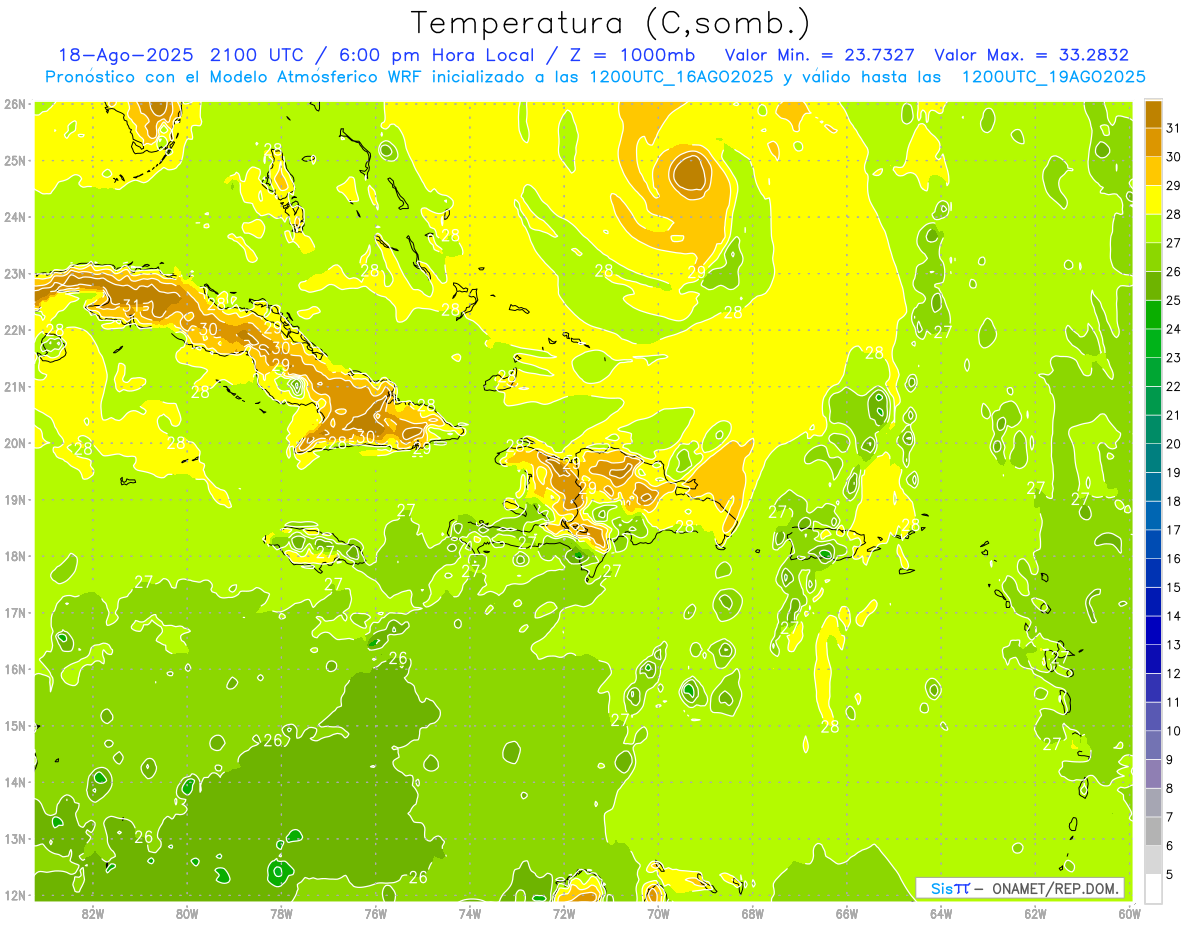Click the warm storm core near 25N 69W
This screenshot has height=927, width=1200.
pyautogui.click(x=690, y=174)
